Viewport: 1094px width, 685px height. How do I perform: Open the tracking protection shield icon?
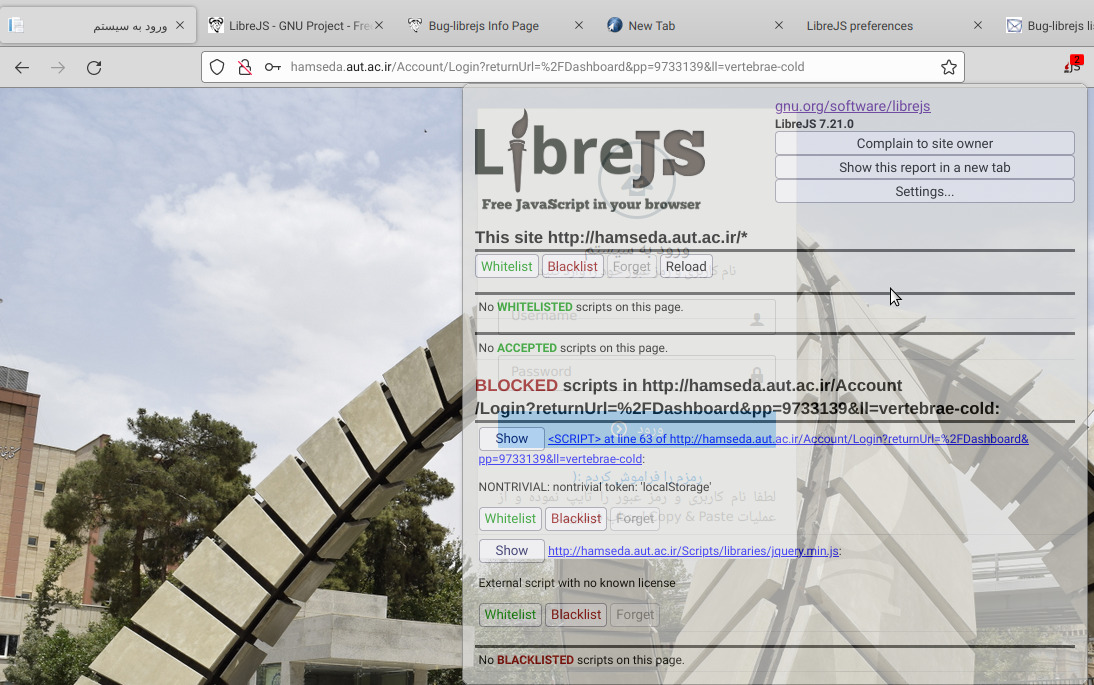click(217, 67)
